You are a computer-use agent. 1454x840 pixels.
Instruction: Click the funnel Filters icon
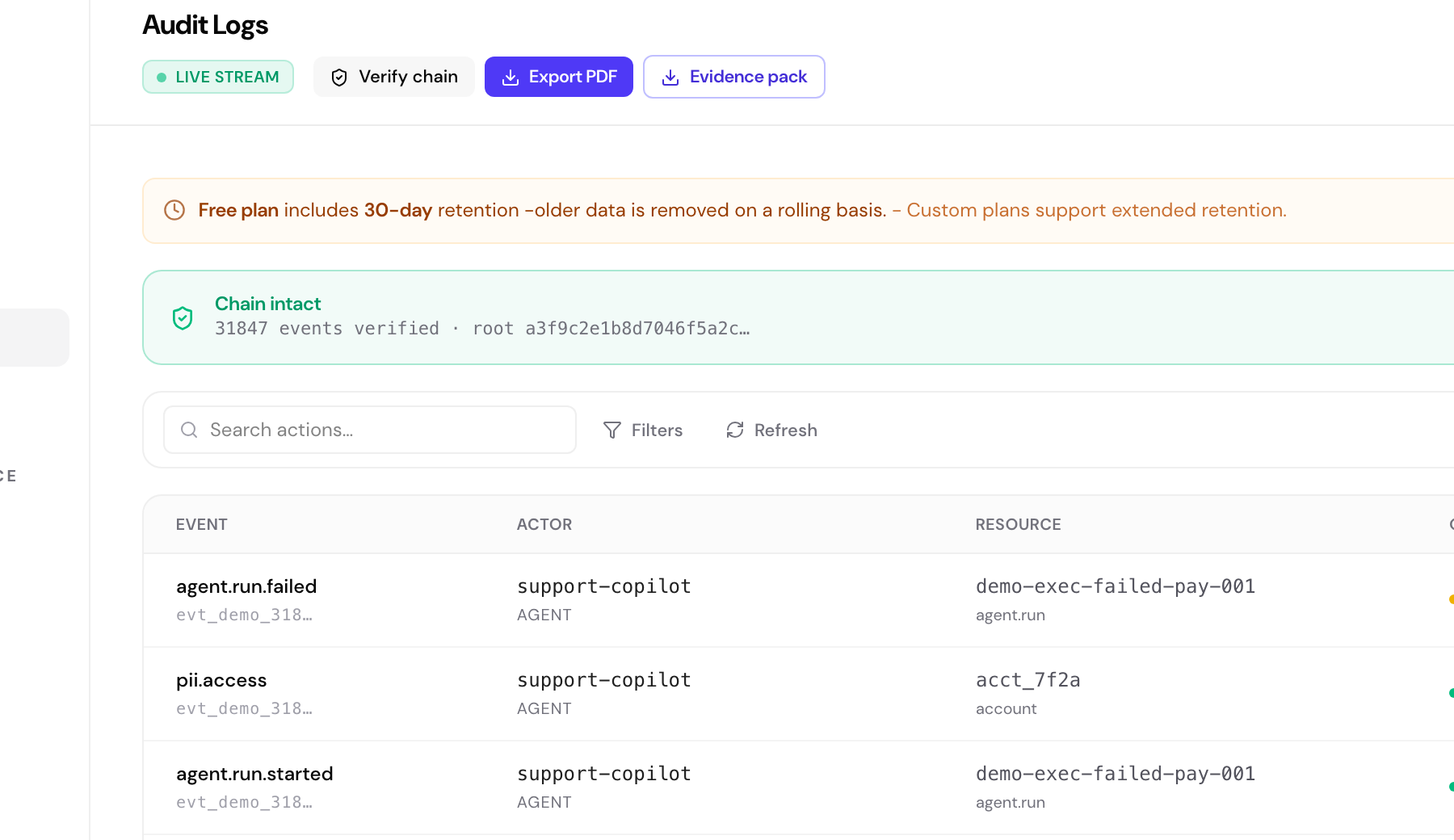tap(612, 430)
